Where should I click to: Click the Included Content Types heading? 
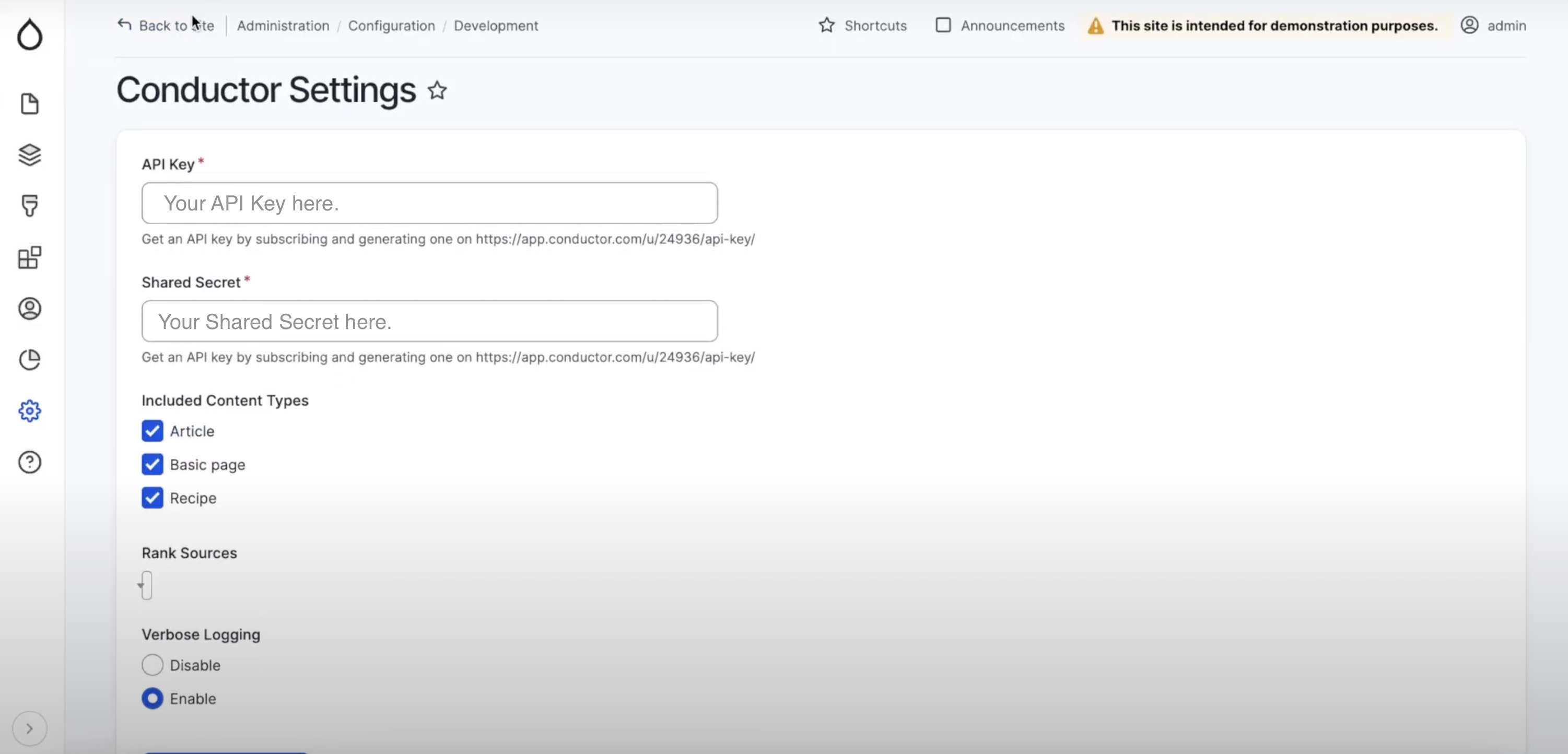click(225, 400)
